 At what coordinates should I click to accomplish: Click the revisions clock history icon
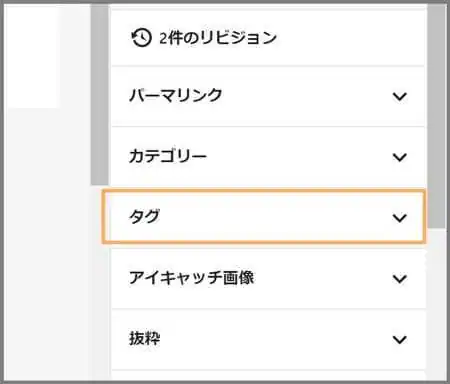point(141,37)
